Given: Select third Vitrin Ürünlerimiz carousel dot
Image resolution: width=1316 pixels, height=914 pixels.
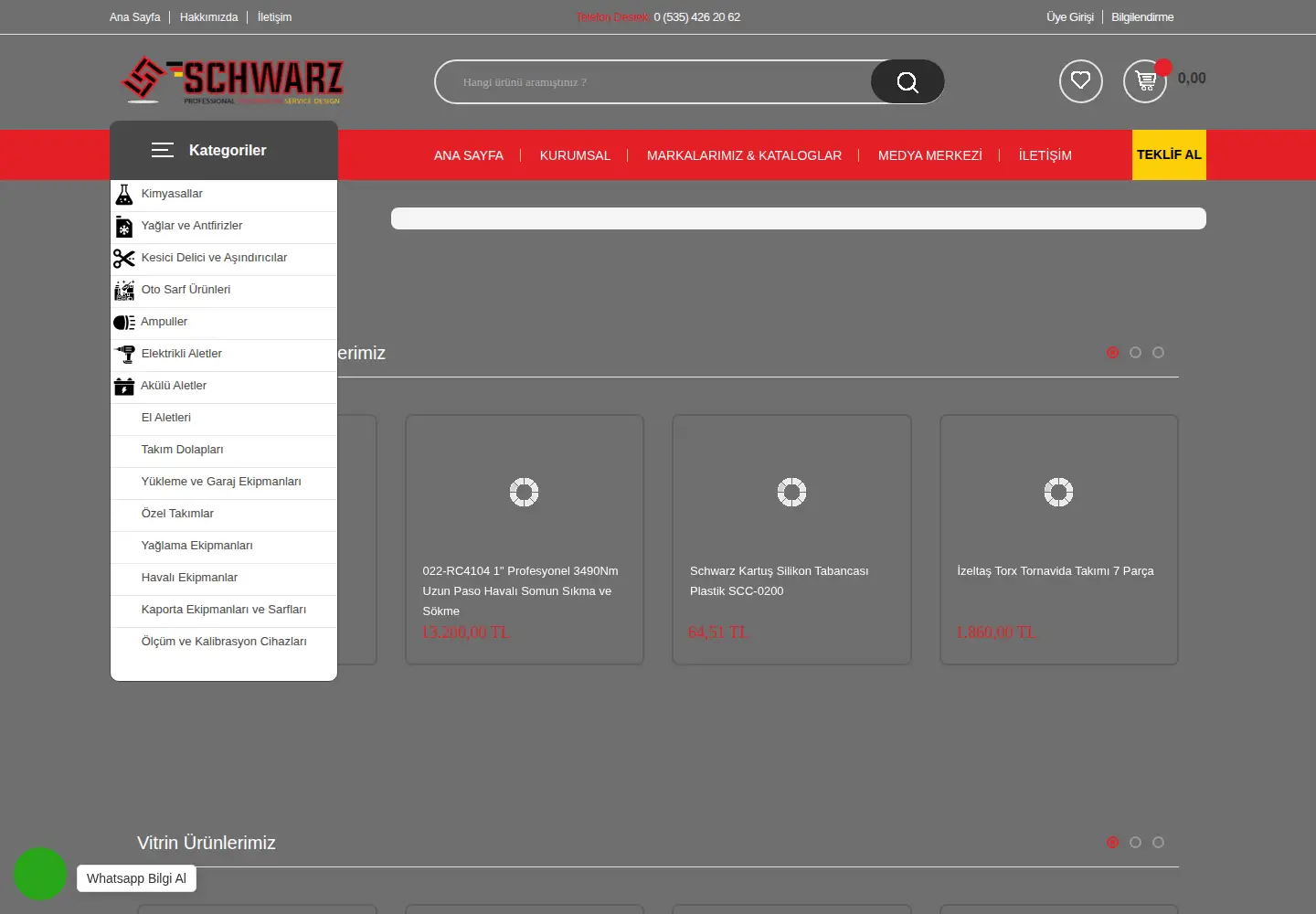Looking at the screenshot, I should tap(1158, 843).
